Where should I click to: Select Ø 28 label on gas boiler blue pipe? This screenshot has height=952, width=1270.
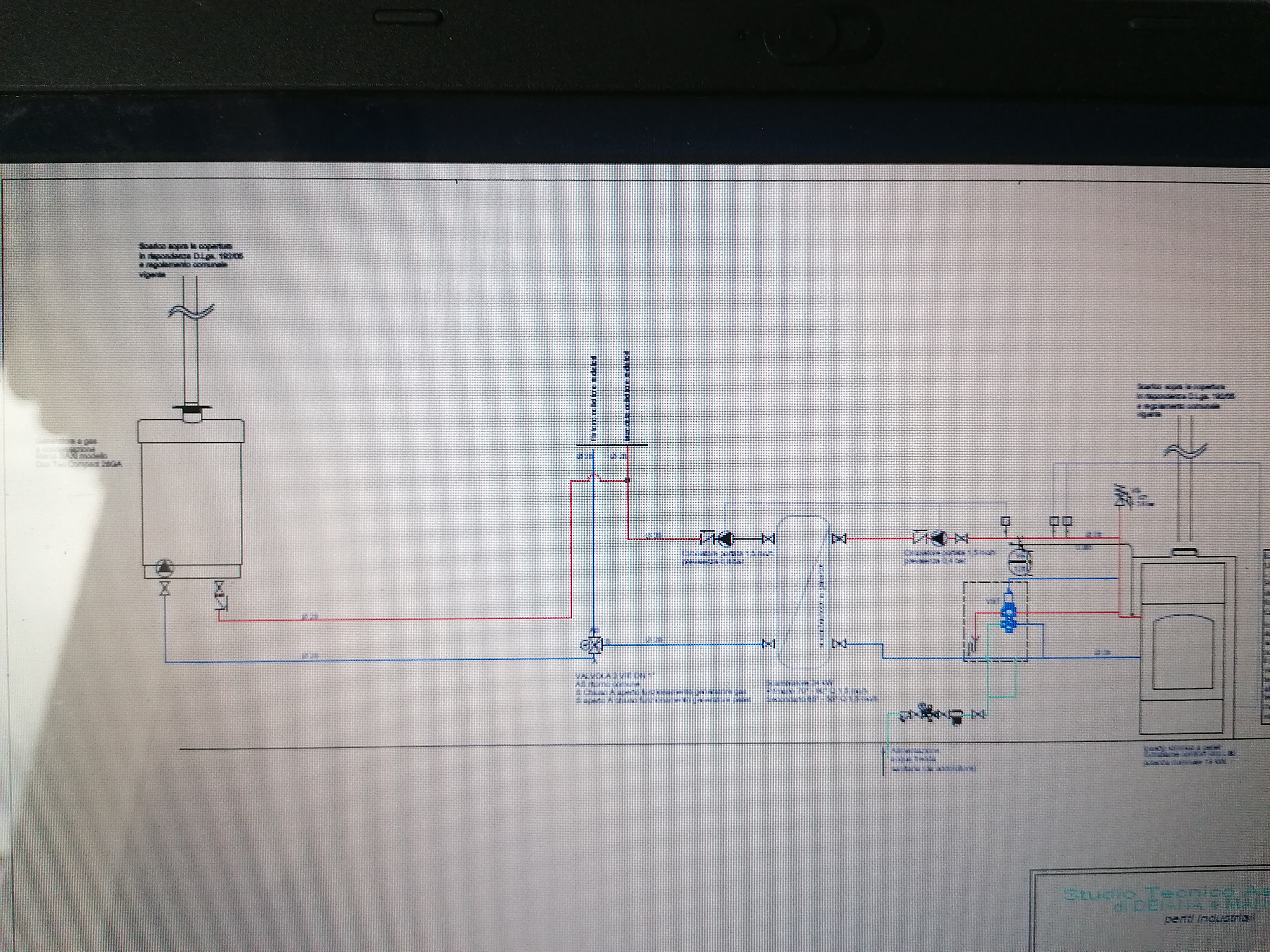(311, 655)
